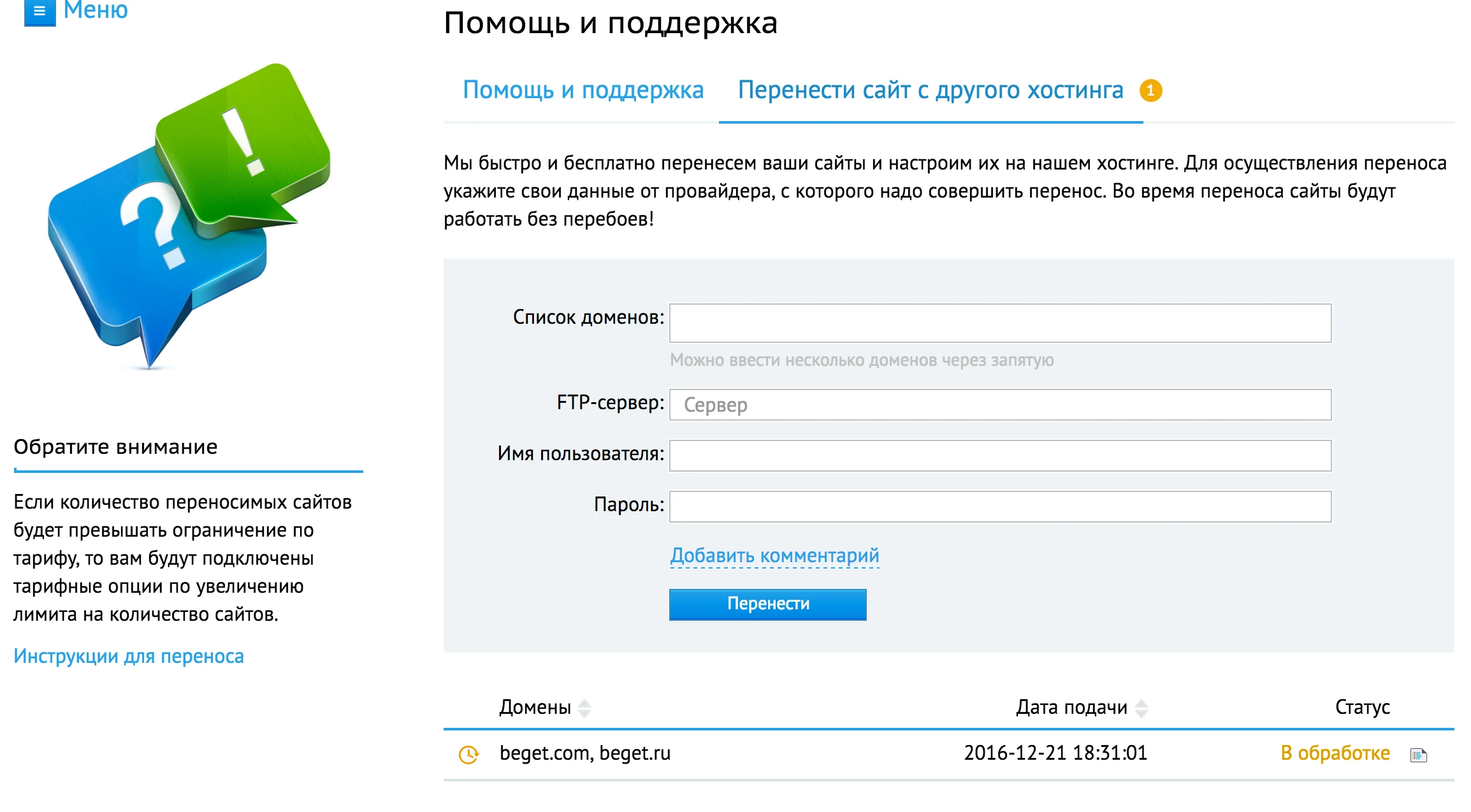Open the Инструкции для переноса link

tap(127, 655)
